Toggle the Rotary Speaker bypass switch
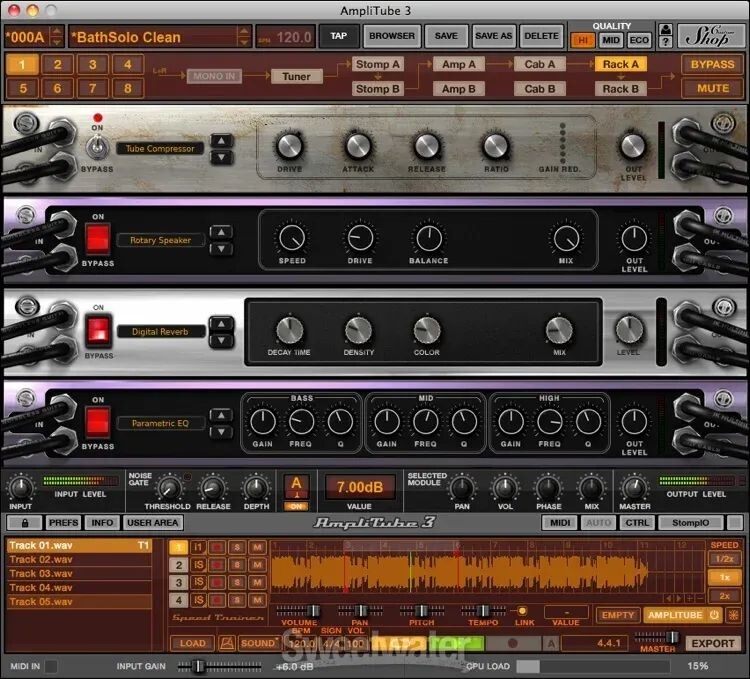 pyautogui.click(x=98, y=238)
